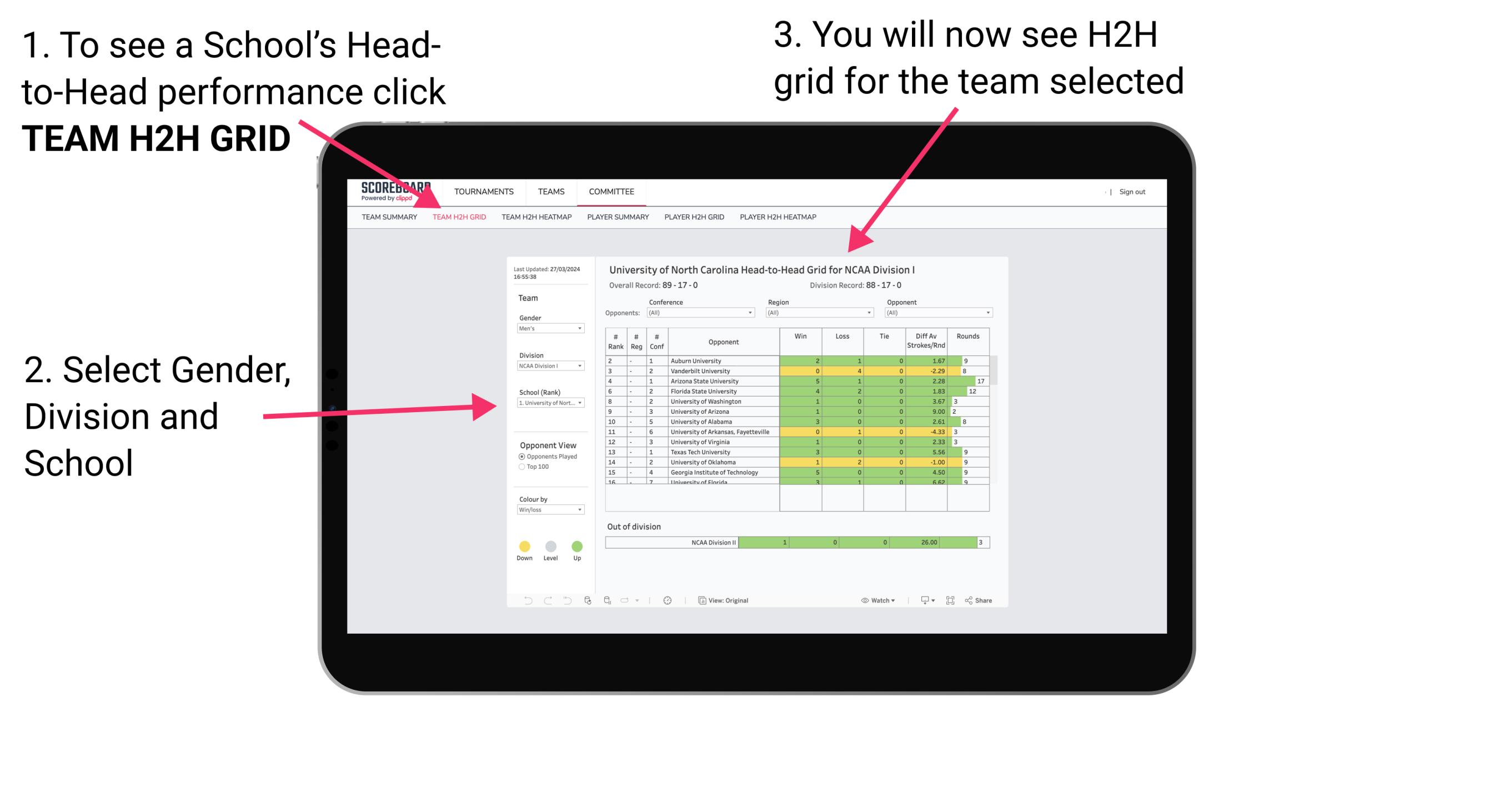Click the download/export icon
Screen dimensions: 1509x812
(921, 601)
